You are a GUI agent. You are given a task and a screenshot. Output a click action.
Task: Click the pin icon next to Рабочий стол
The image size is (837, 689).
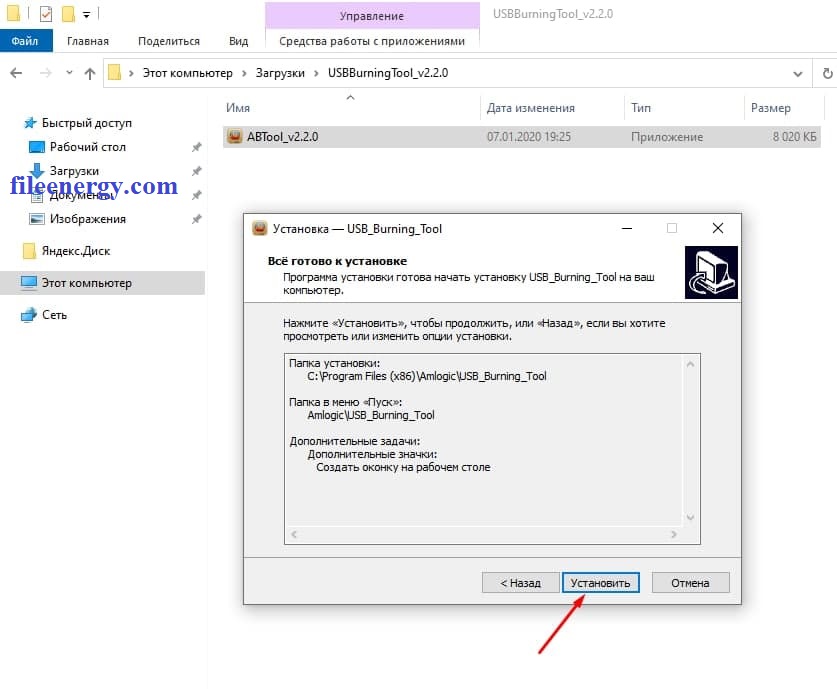[196, 147]
